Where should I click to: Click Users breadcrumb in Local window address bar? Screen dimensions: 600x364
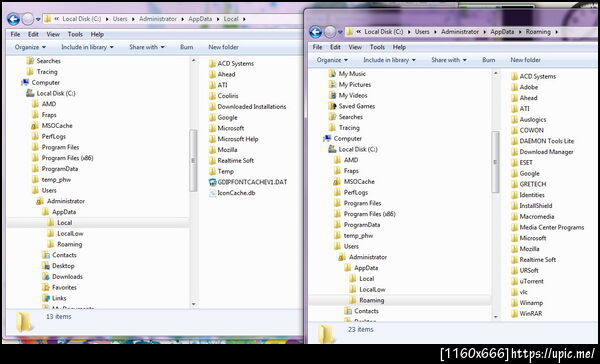120,19
